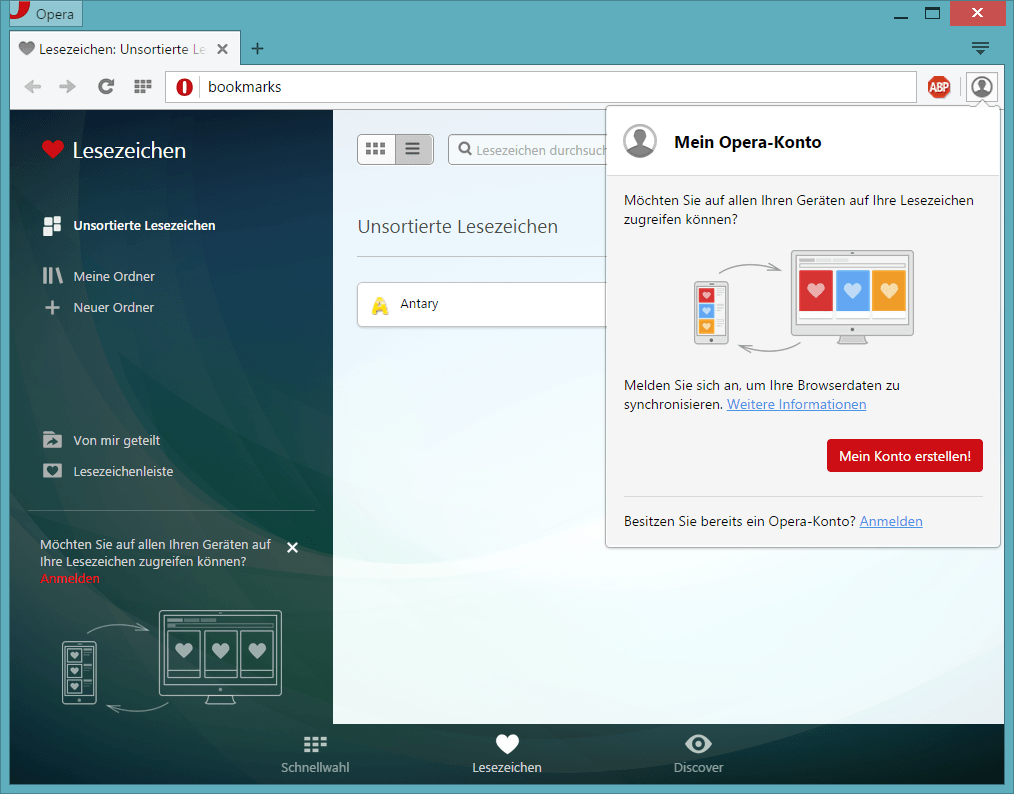The width and height of the screenshot is (1014, 794).
Task: Open the tab menu icon at top right
Action: 980,48
